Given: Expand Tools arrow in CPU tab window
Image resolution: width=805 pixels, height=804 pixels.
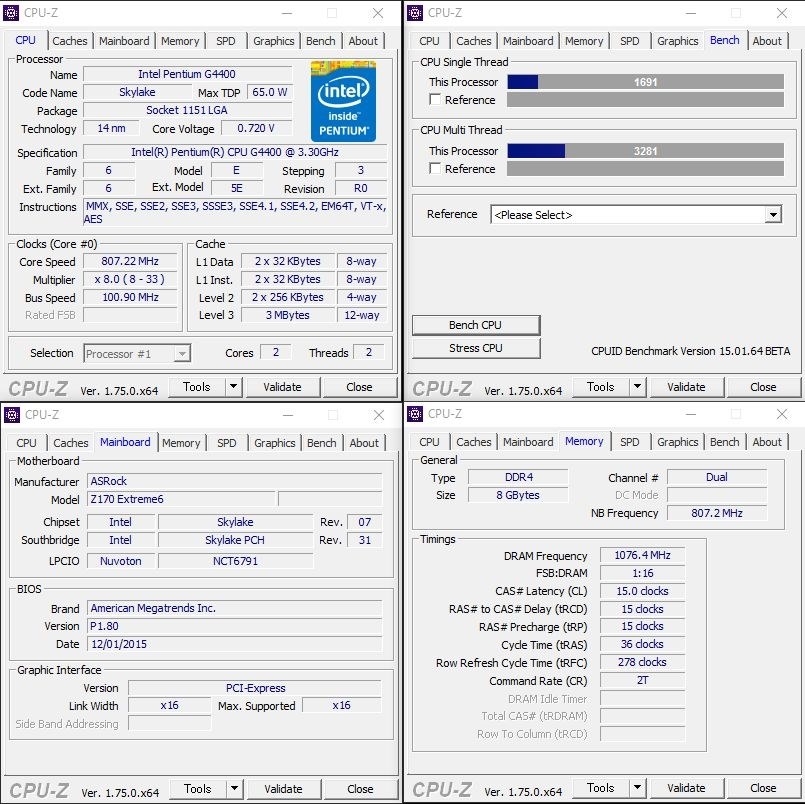Looking at the screenshot, I should tap(233, 387).
